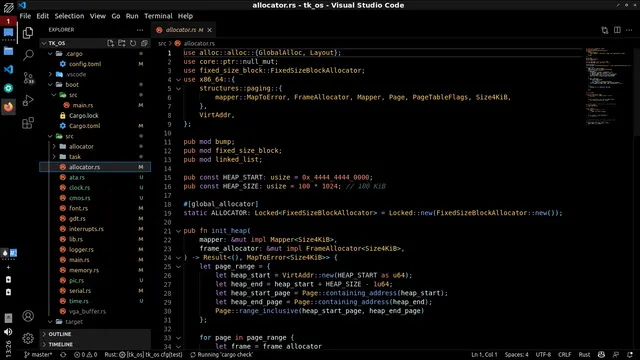Open the Help menu

185,16
